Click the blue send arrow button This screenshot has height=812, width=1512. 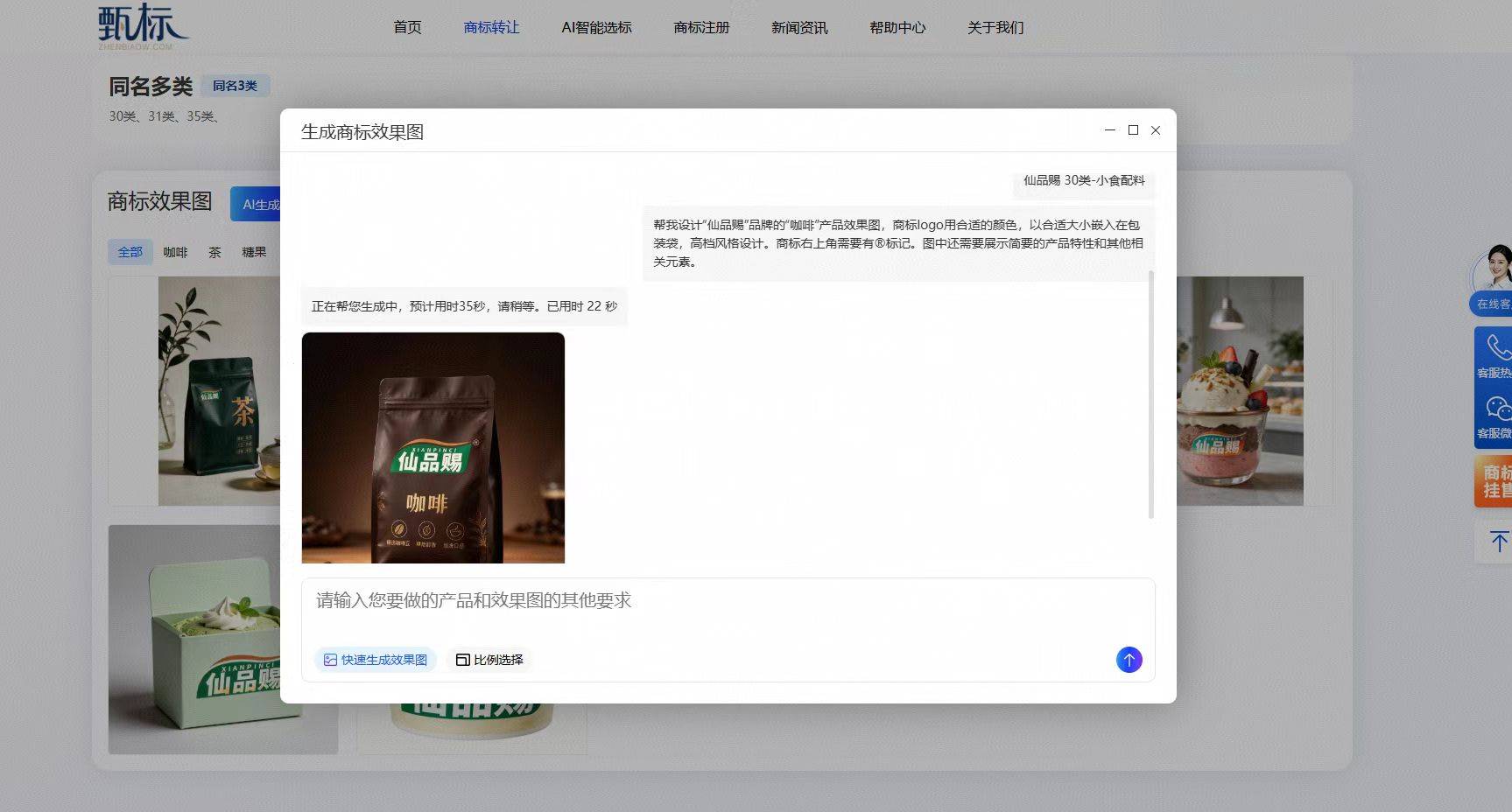pos(1129,660)
